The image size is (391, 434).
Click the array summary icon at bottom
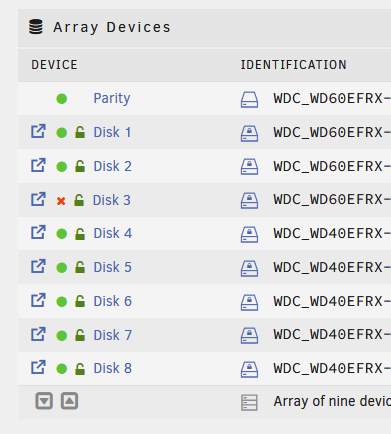(249, 402)
